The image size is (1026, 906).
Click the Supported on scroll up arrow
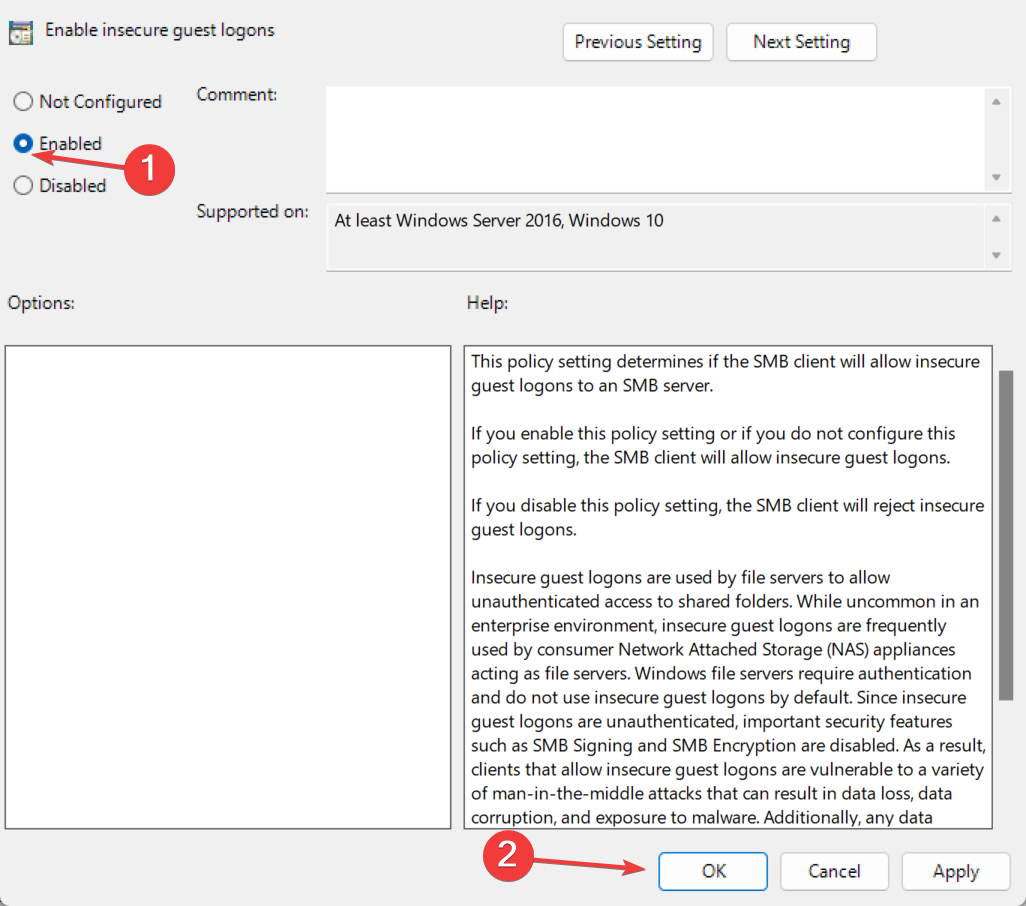pyautogui.click(x=995, y=219)
